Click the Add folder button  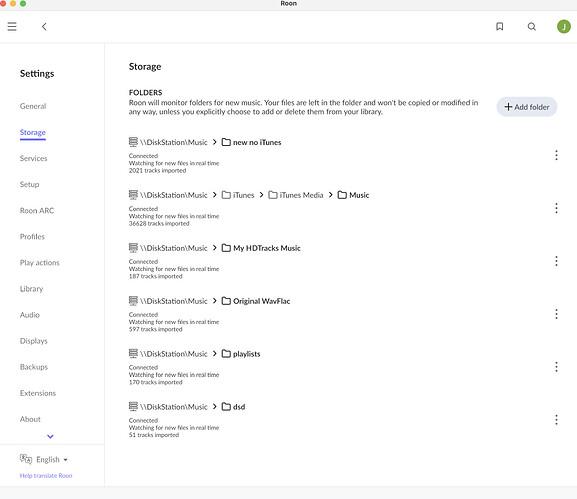point(527,107)
